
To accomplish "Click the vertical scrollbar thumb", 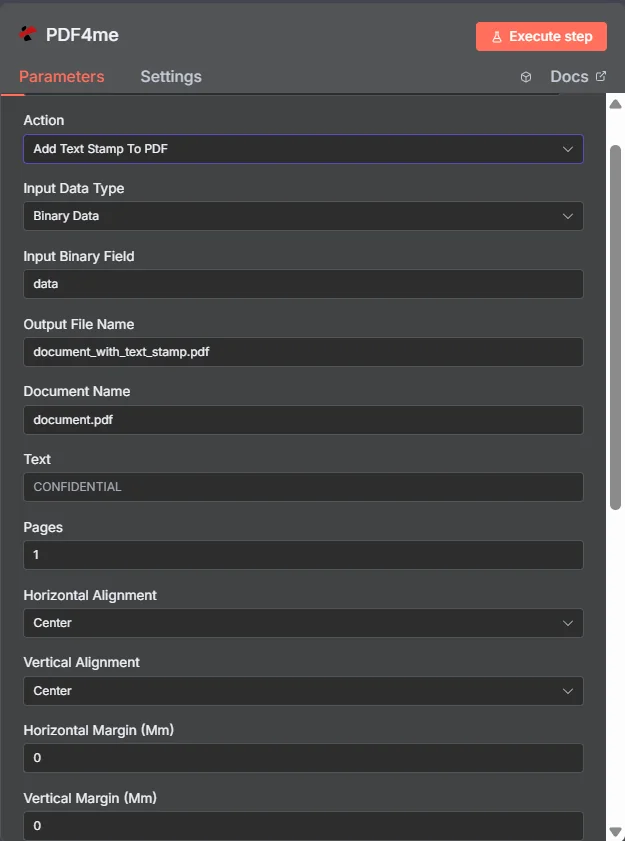I will (615, 327).
